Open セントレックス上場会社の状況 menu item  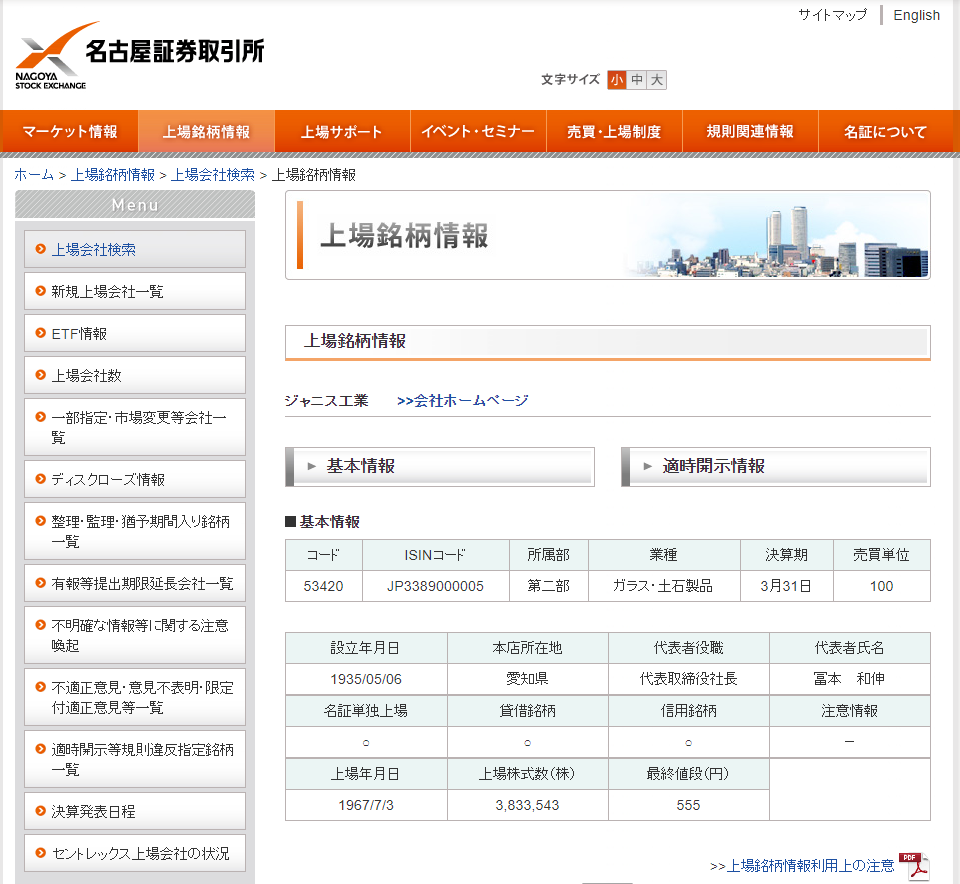pos(135,853)
